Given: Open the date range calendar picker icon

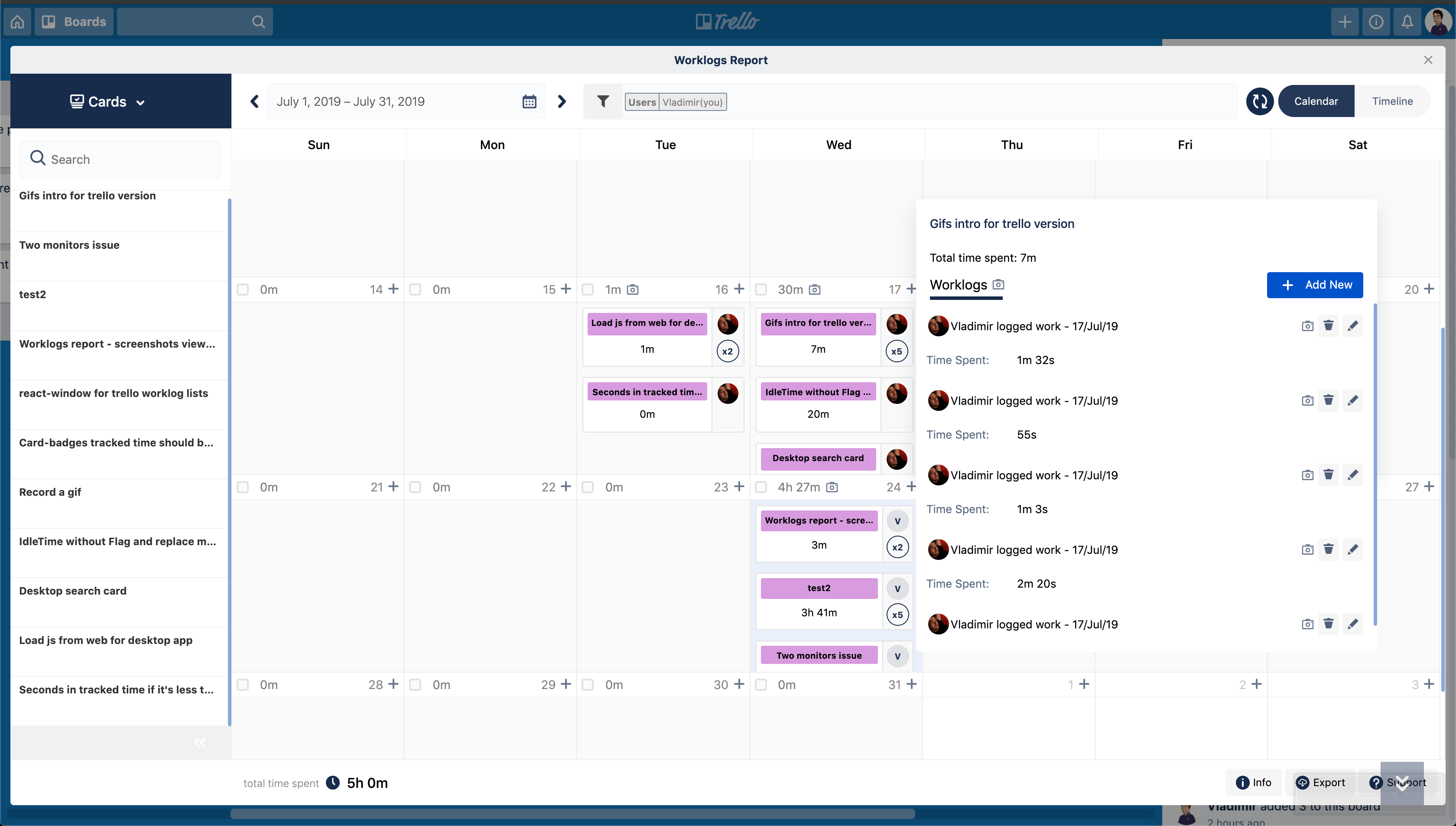Looking at the screenshot, I should [529, 101].
